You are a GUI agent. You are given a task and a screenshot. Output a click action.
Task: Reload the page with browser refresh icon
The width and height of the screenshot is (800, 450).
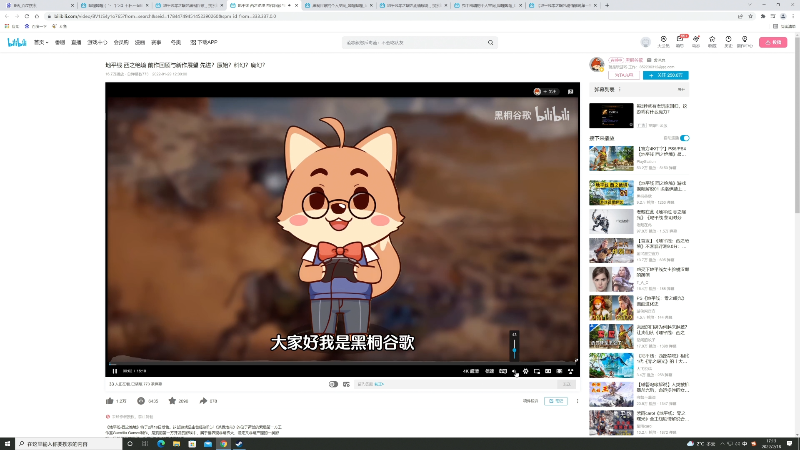point(27,16)
